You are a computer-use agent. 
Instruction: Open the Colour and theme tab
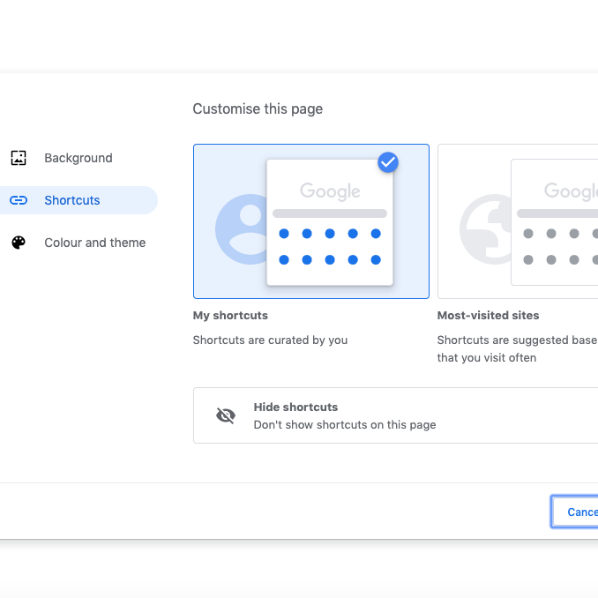click(79, 243)
